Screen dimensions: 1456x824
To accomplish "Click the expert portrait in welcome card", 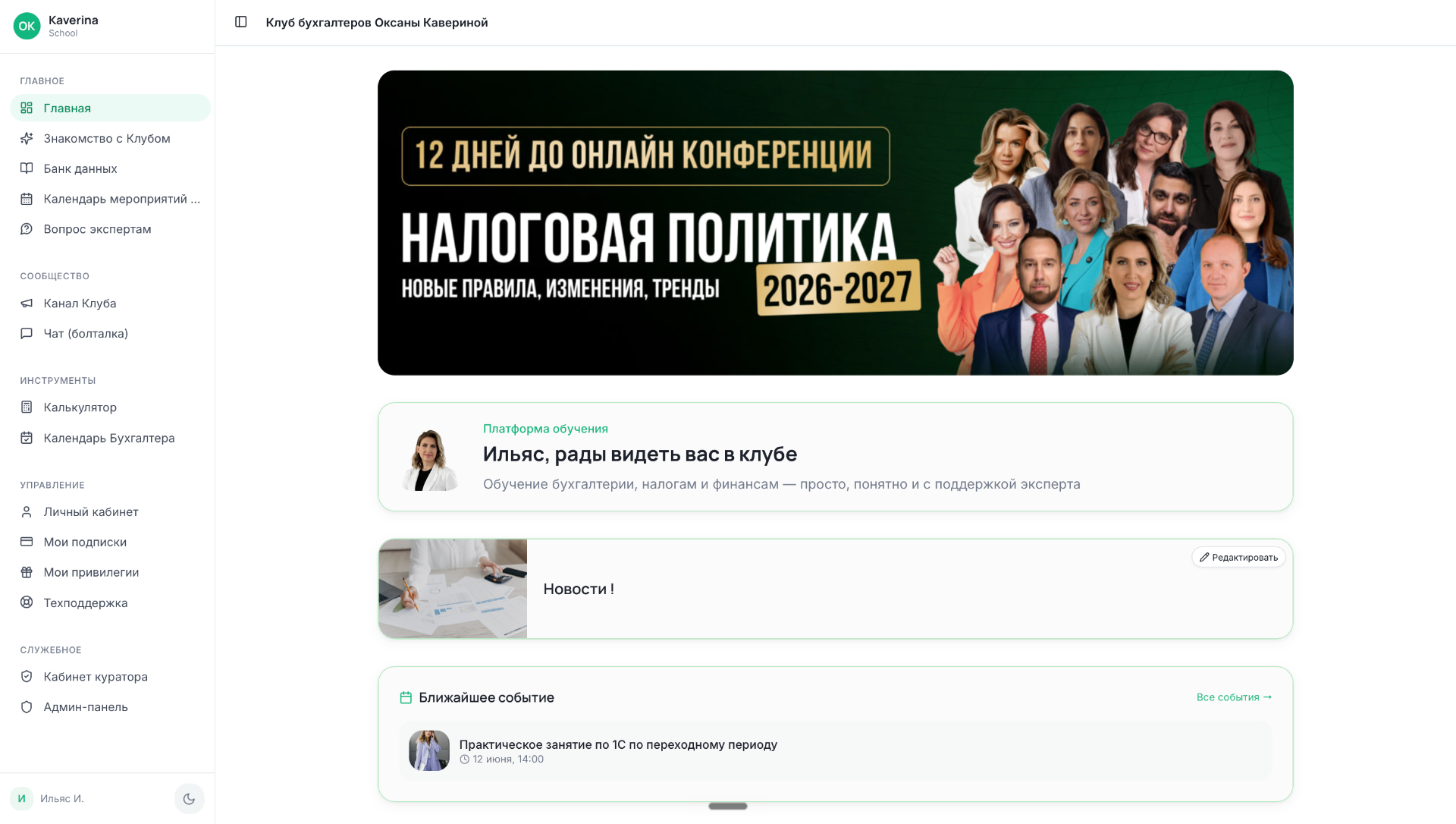I will tap(430, 459).
